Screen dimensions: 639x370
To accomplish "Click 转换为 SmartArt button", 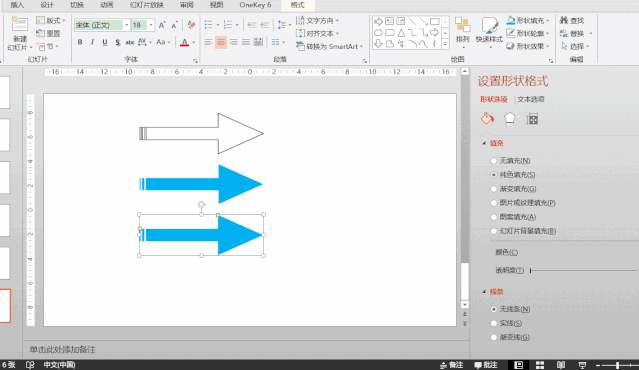I will (330, 46).
